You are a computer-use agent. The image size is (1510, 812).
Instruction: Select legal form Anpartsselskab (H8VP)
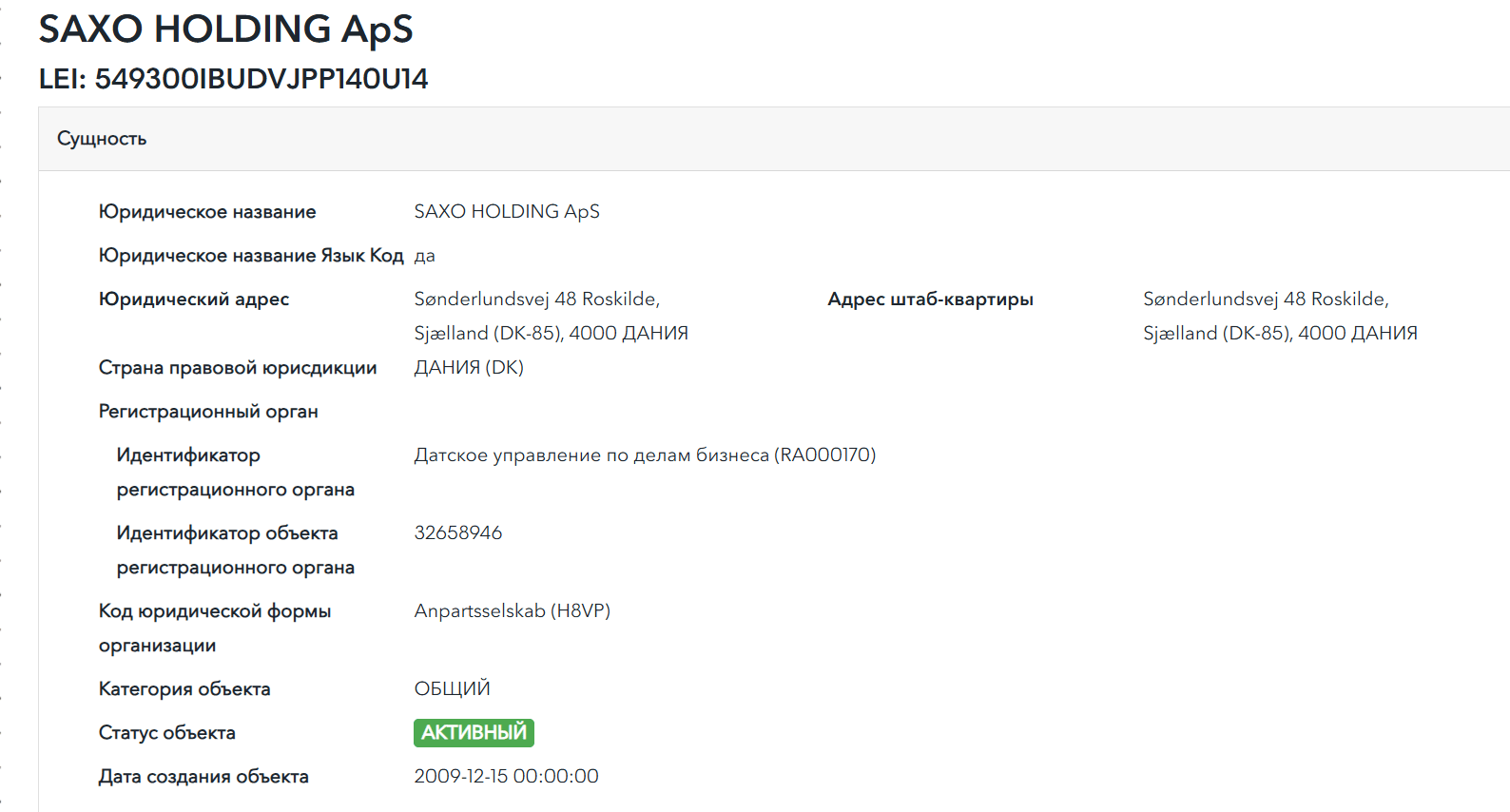click(x=512, y=611)
